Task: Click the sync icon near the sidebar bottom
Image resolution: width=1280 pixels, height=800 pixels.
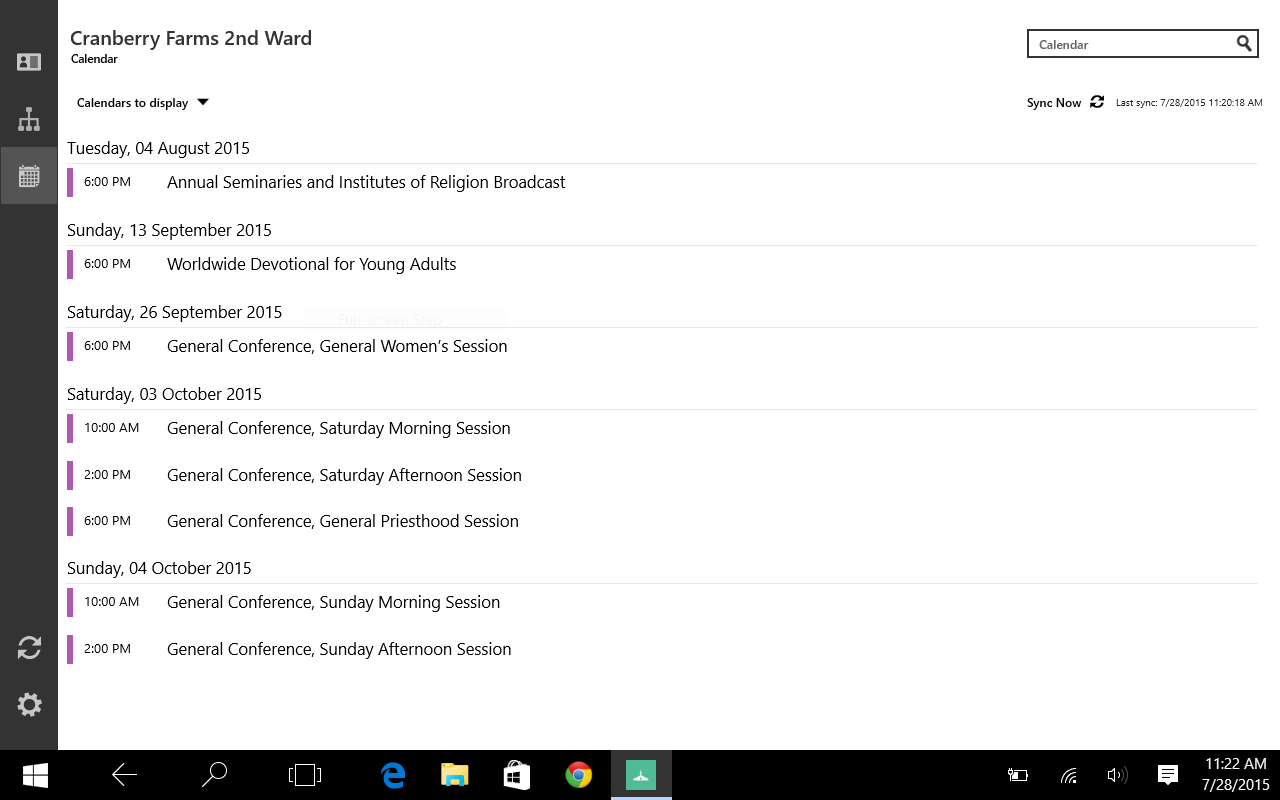Action: click(x=29, y=648)
